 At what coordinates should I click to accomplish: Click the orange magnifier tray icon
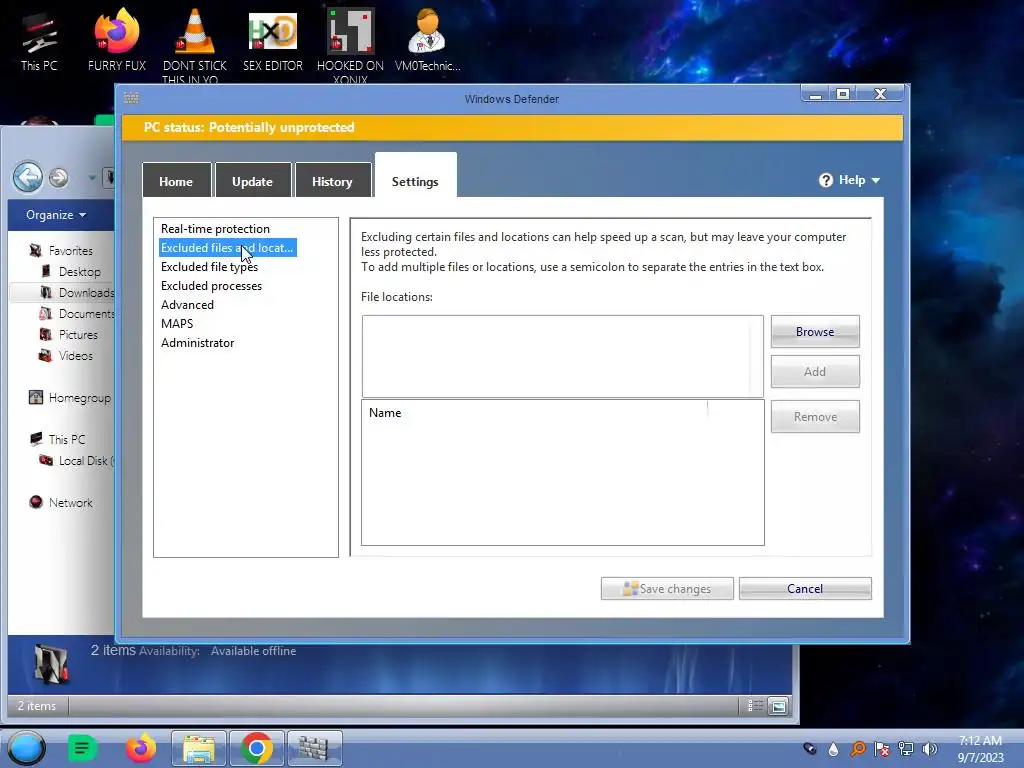[858, 748]
